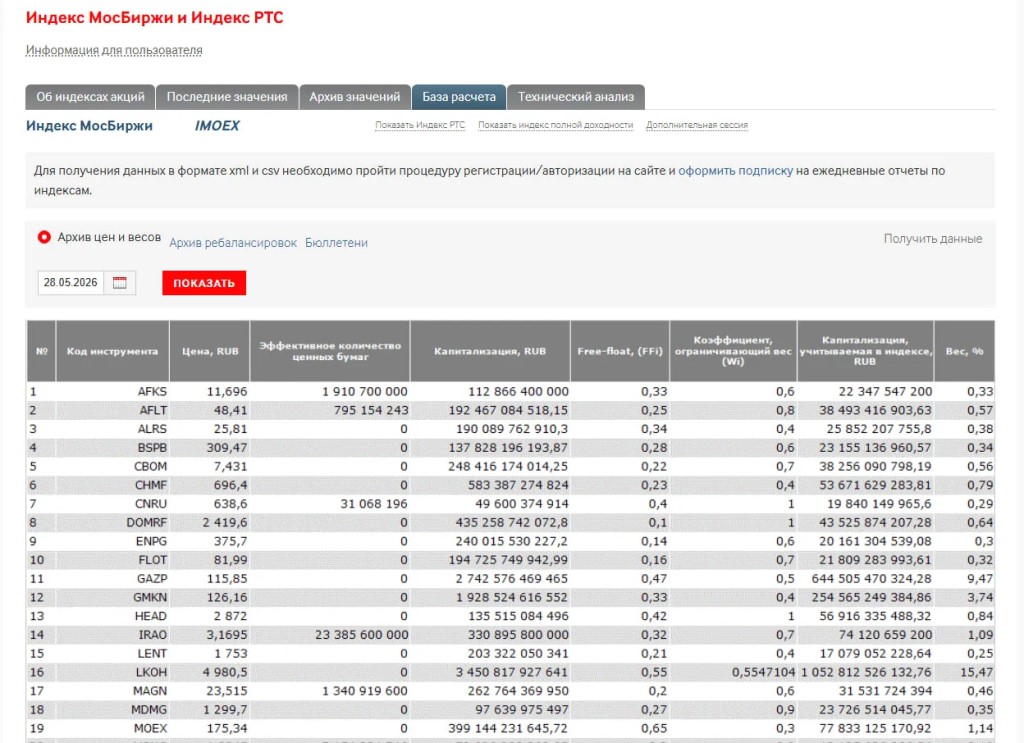Image resolution: width=1024 pixels, height=743 pixels.
Task: Open the 'Дополнительная сессия' link
Action: click(697, 125)
